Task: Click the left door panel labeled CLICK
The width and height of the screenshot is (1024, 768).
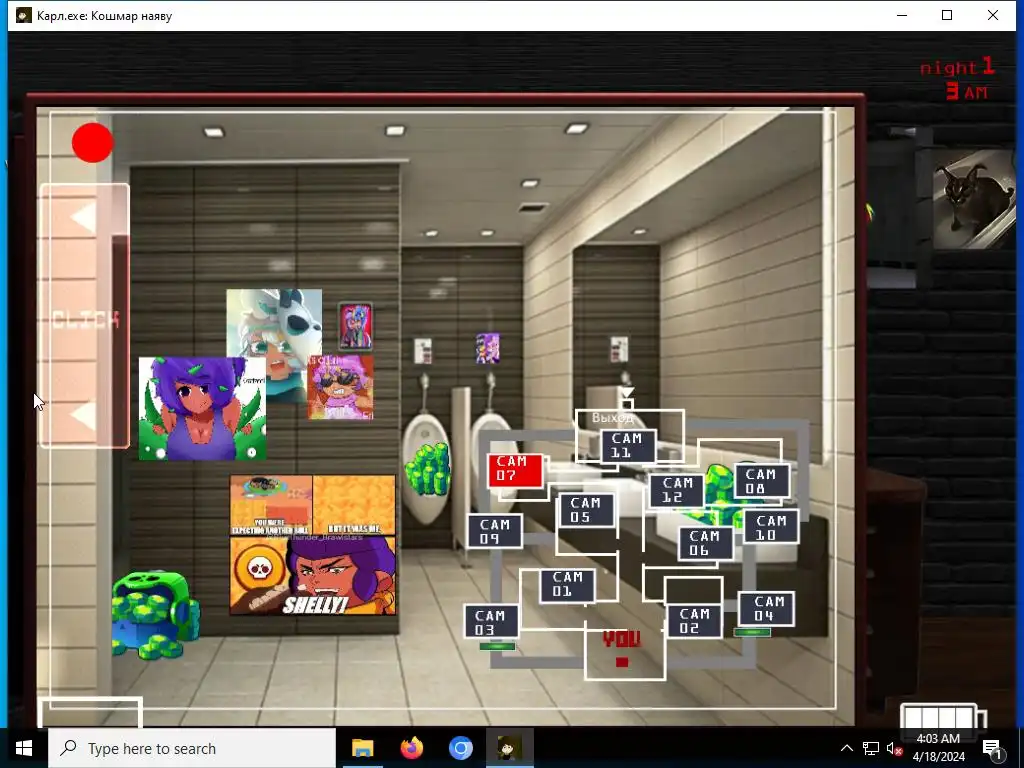Action: tap(85, 316)
